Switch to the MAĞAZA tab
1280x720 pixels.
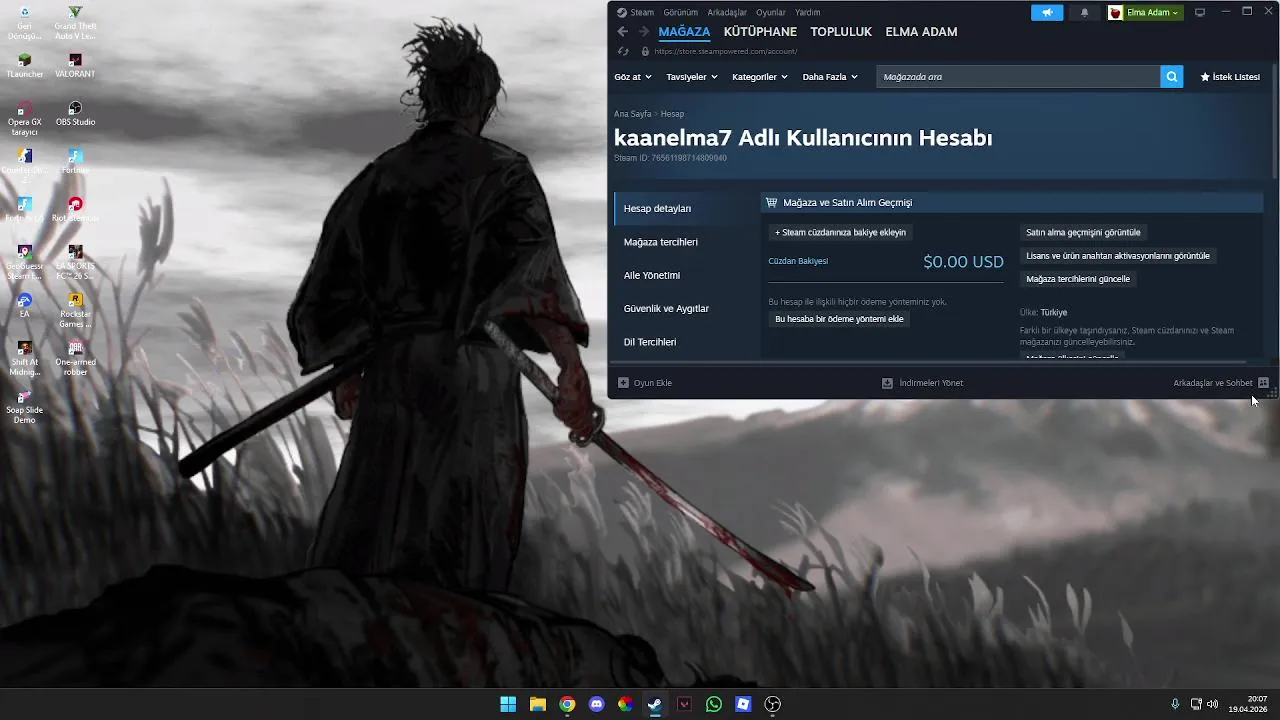pos(684,32)
